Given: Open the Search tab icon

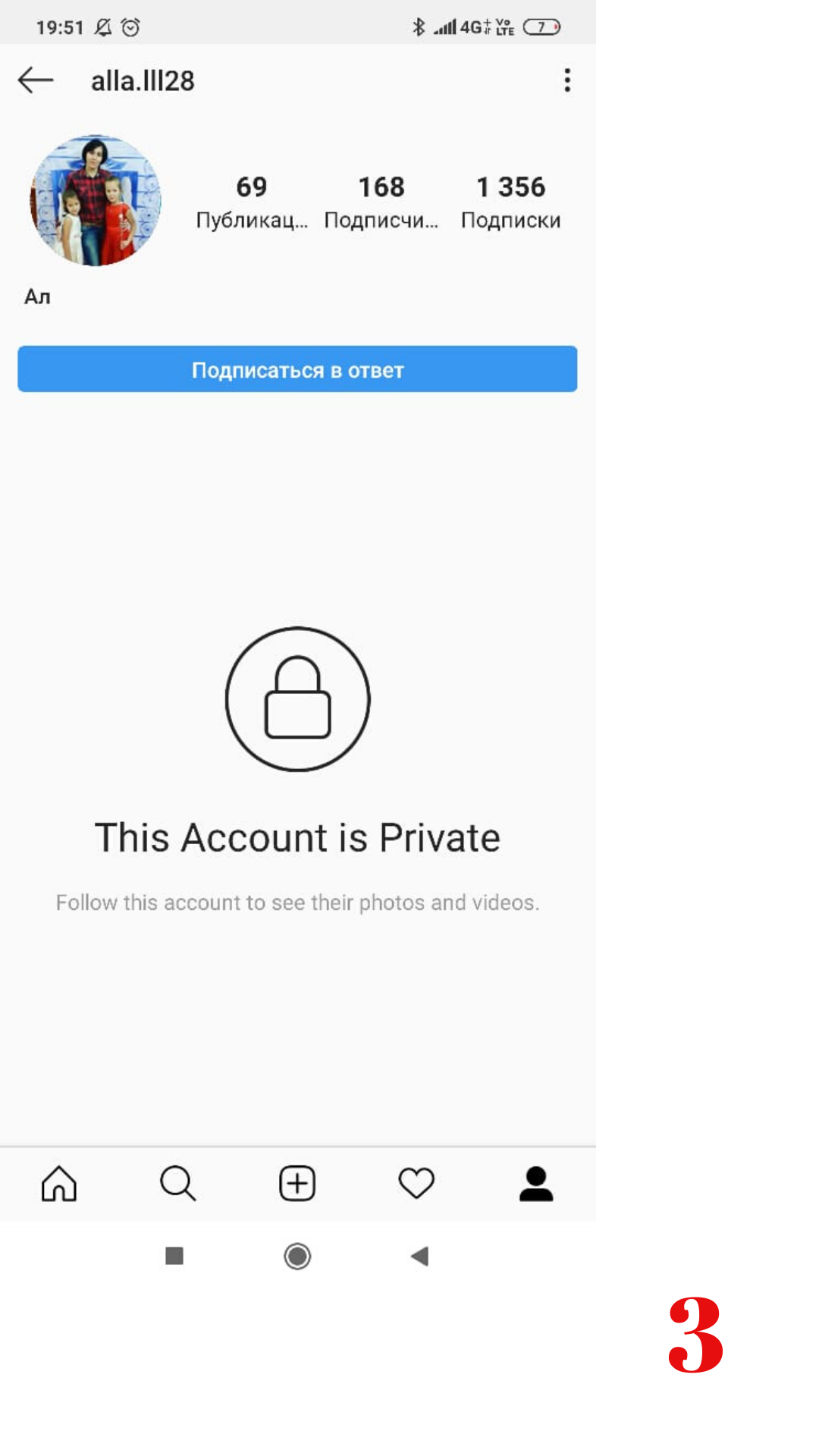Looking at the screenshot, I should pos(178,1184).
